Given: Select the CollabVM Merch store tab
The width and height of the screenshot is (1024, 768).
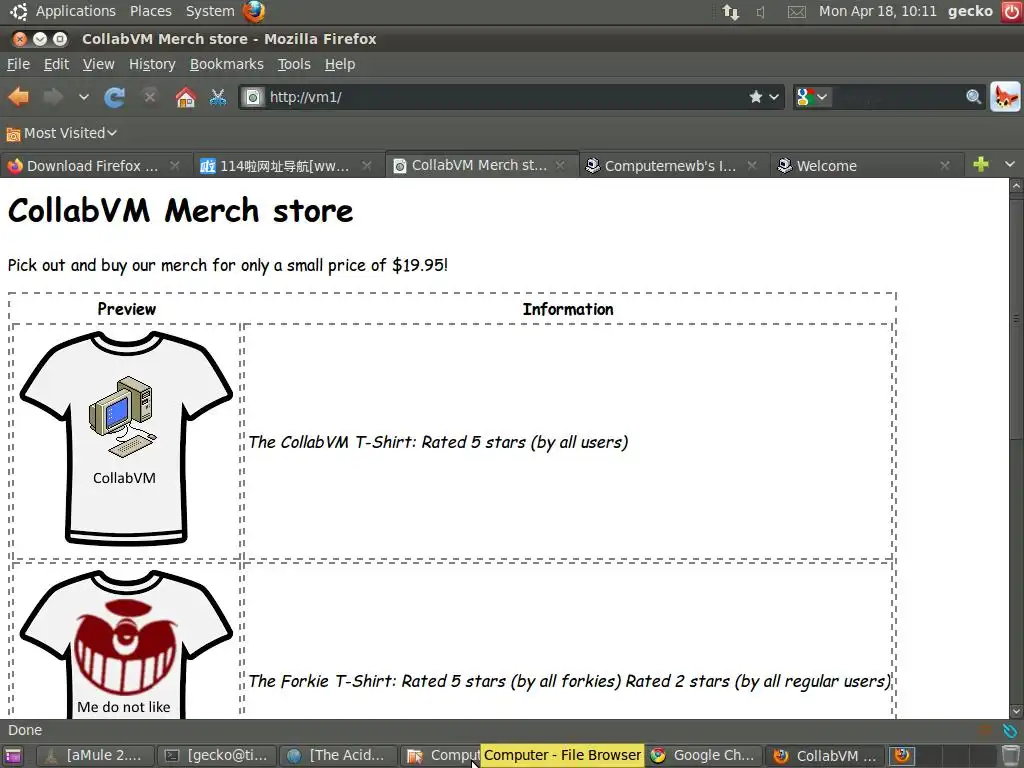Looking at the screenshot, I should coord(479,166).
